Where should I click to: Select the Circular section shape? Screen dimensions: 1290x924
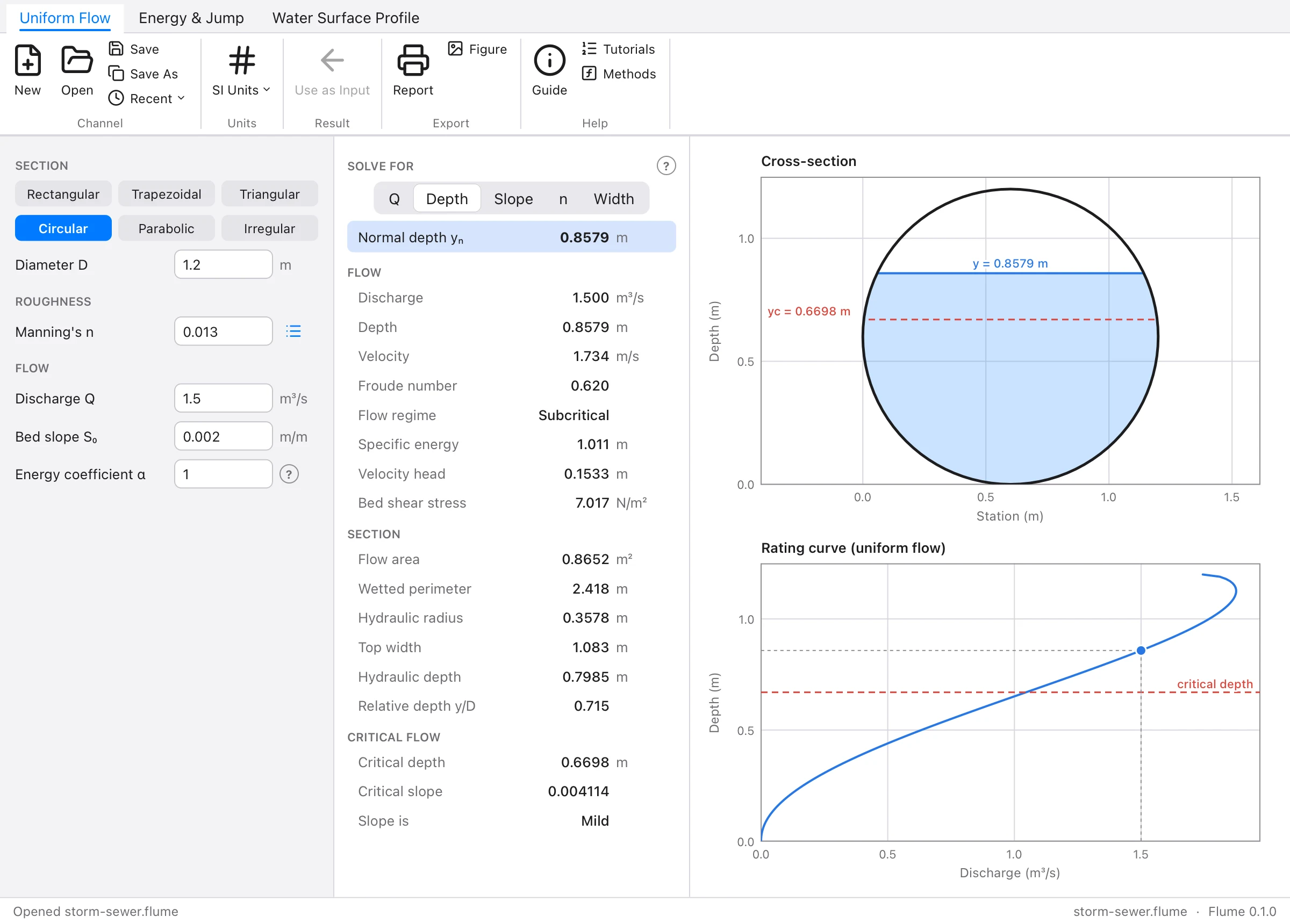[63, 229]
